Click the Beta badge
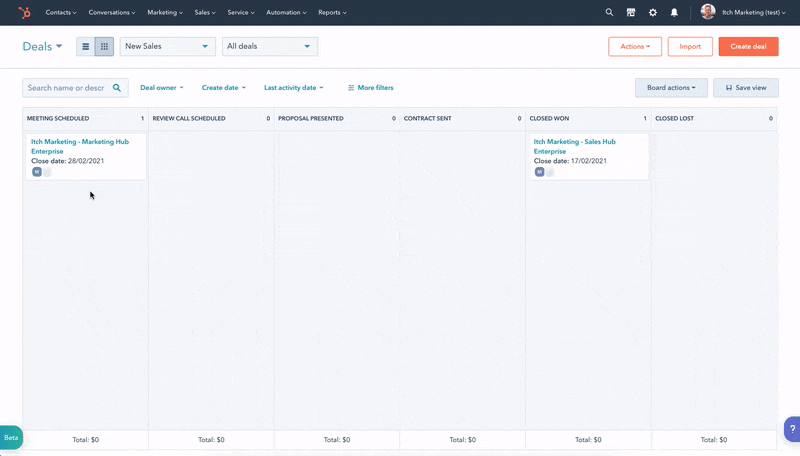The height and width of the screenshot is (456, 800). 11,438
